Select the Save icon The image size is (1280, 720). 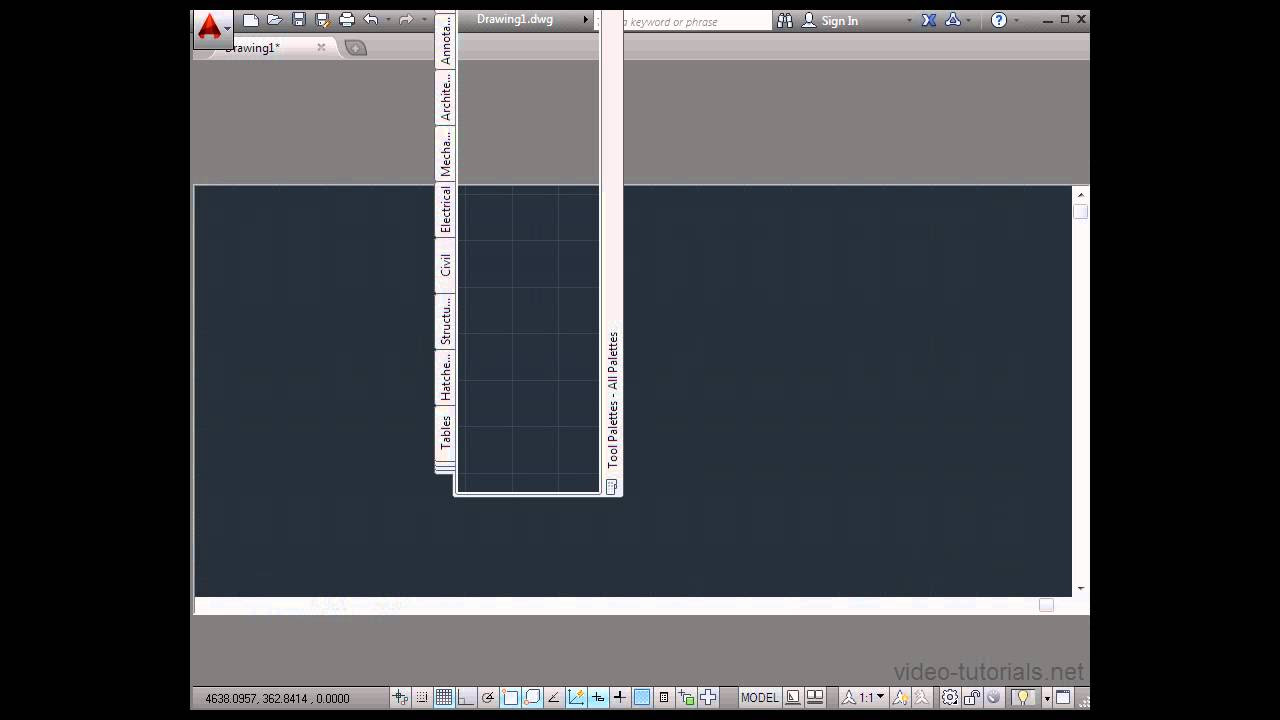click(299, 19)
